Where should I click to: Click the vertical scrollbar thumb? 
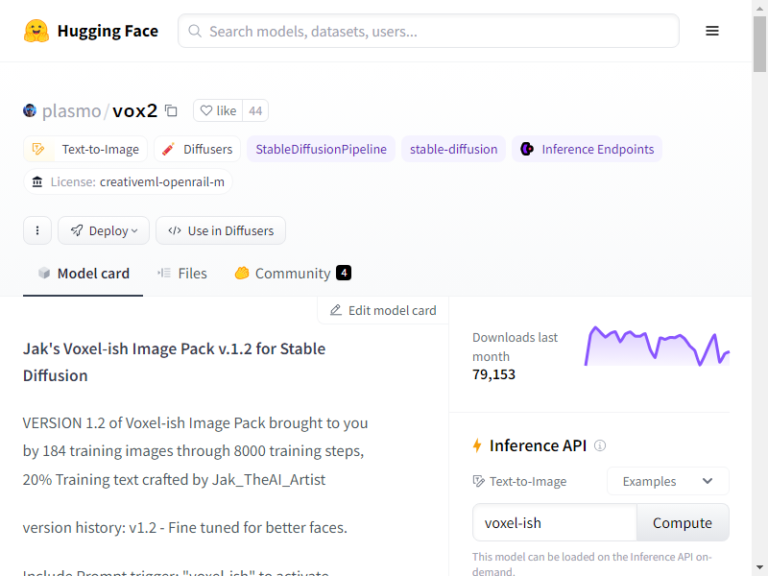pos(760,44)
